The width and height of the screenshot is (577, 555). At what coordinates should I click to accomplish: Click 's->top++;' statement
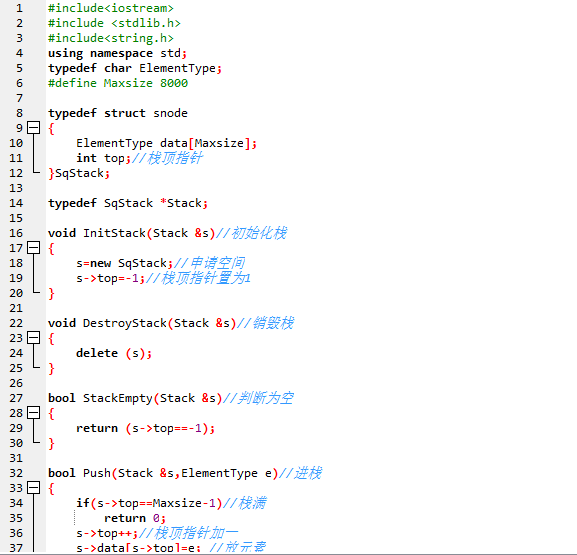tap(107, 533)
